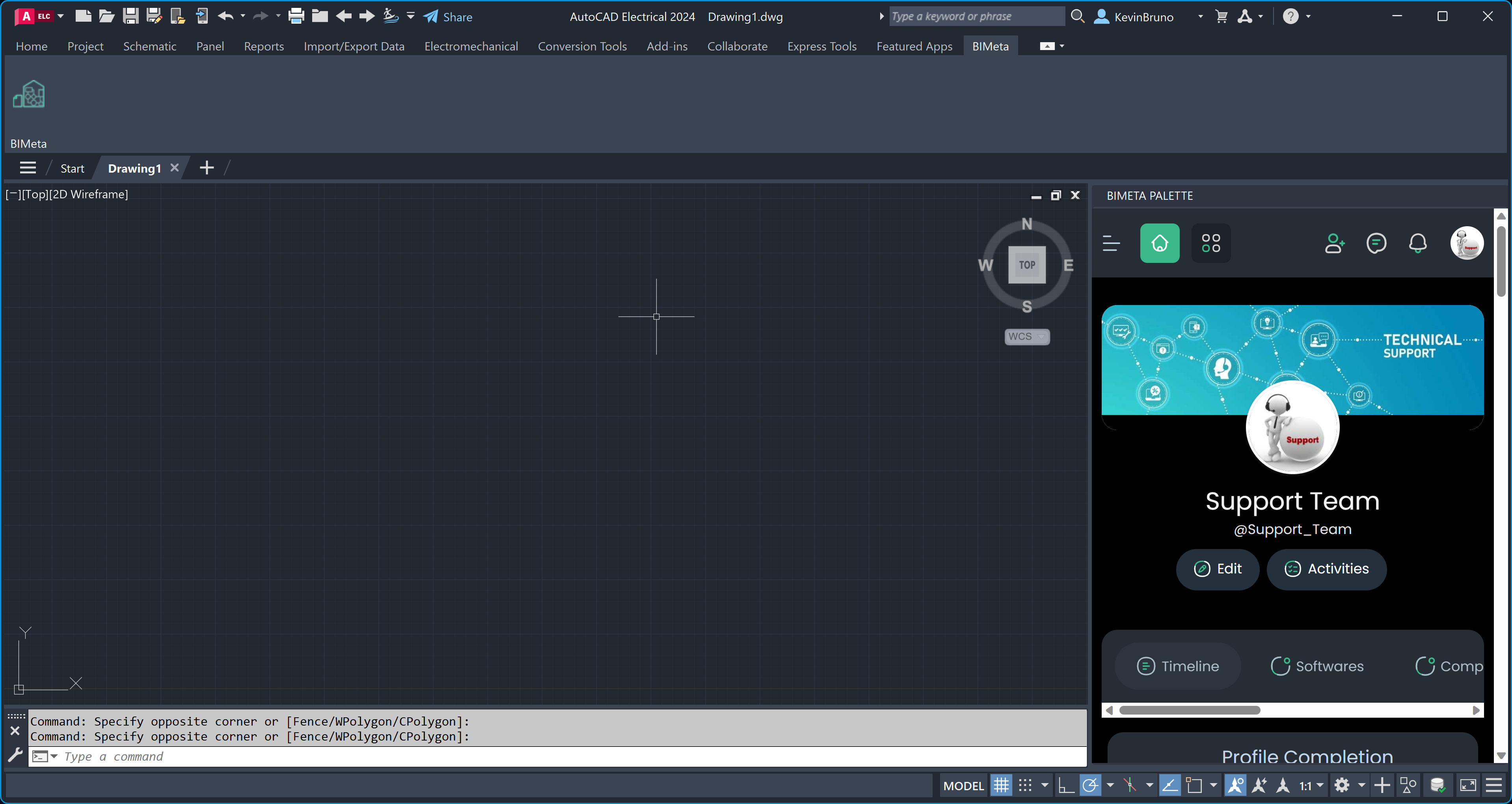Open the apps grid in the BIMeta palette
1512x804 pixels.
tap(1211, 243)
